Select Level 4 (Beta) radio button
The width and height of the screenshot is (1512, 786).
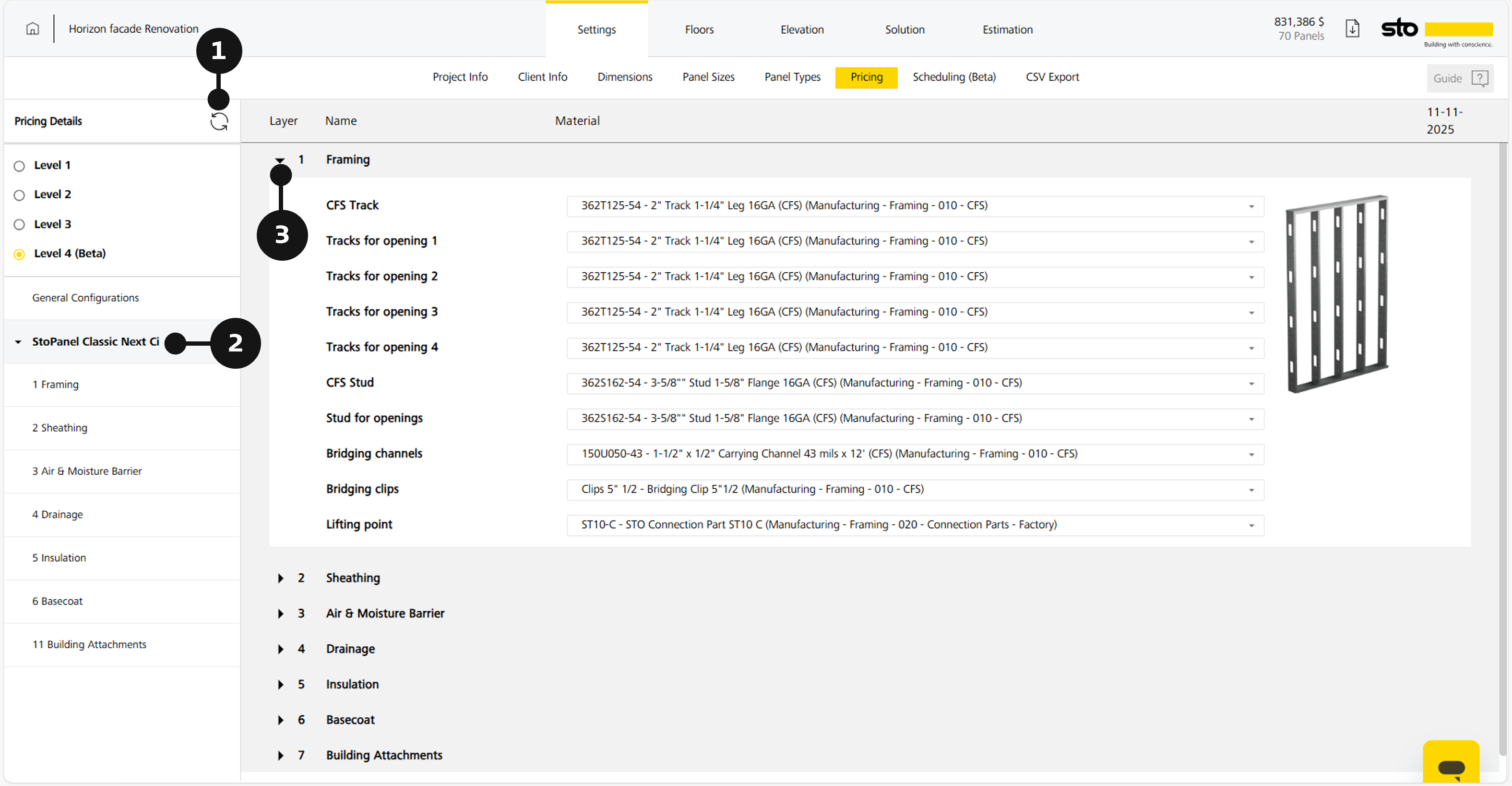[x=19, y=254]
